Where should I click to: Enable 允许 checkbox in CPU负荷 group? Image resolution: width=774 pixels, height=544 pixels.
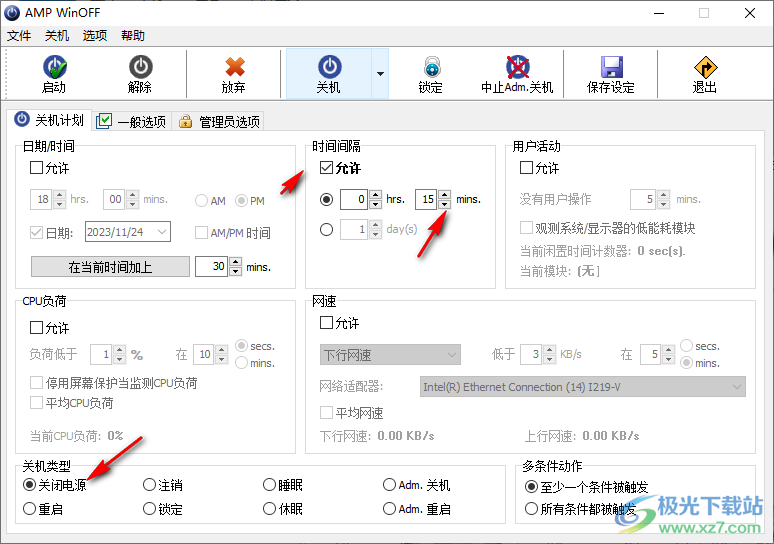point(37,328)
